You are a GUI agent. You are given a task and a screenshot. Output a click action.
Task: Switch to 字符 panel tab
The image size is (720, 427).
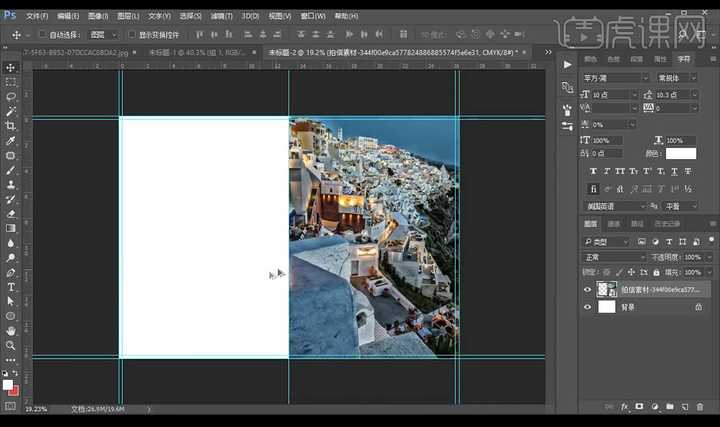coord(684,59)
